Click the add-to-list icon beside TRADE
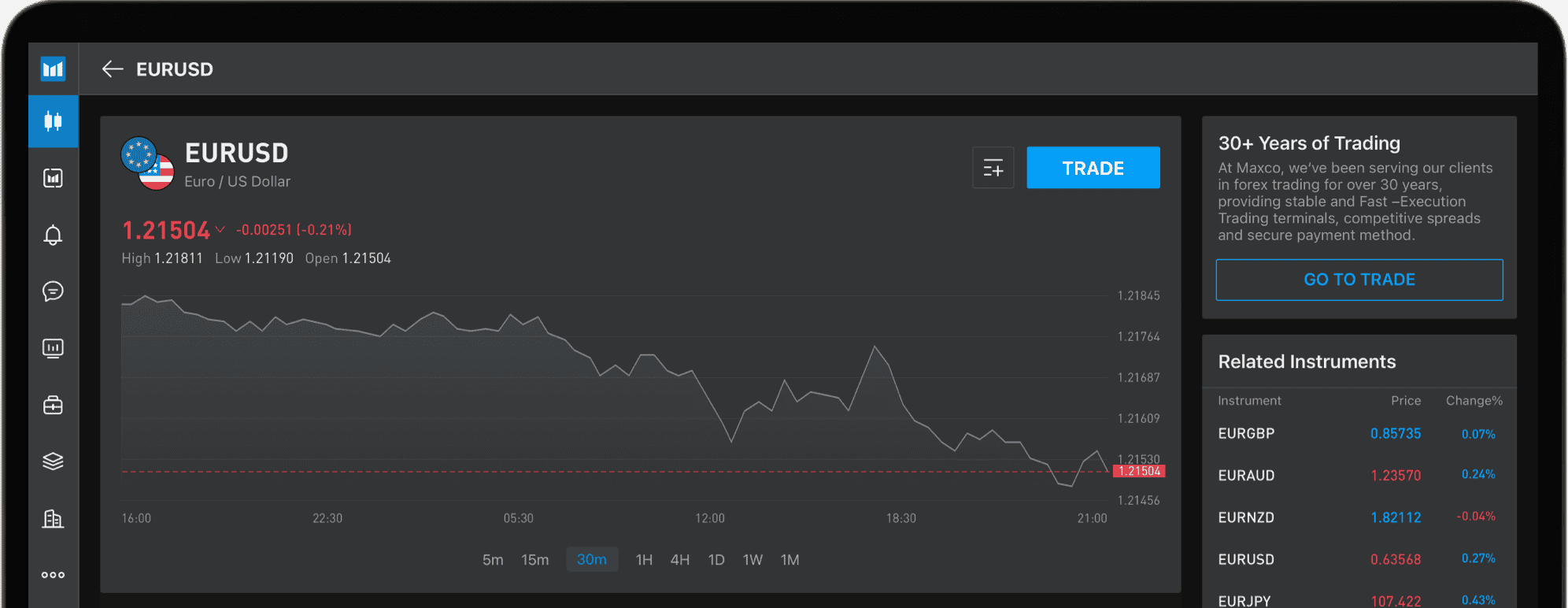Screen dimensions: 1568x608 coord(993,168)
